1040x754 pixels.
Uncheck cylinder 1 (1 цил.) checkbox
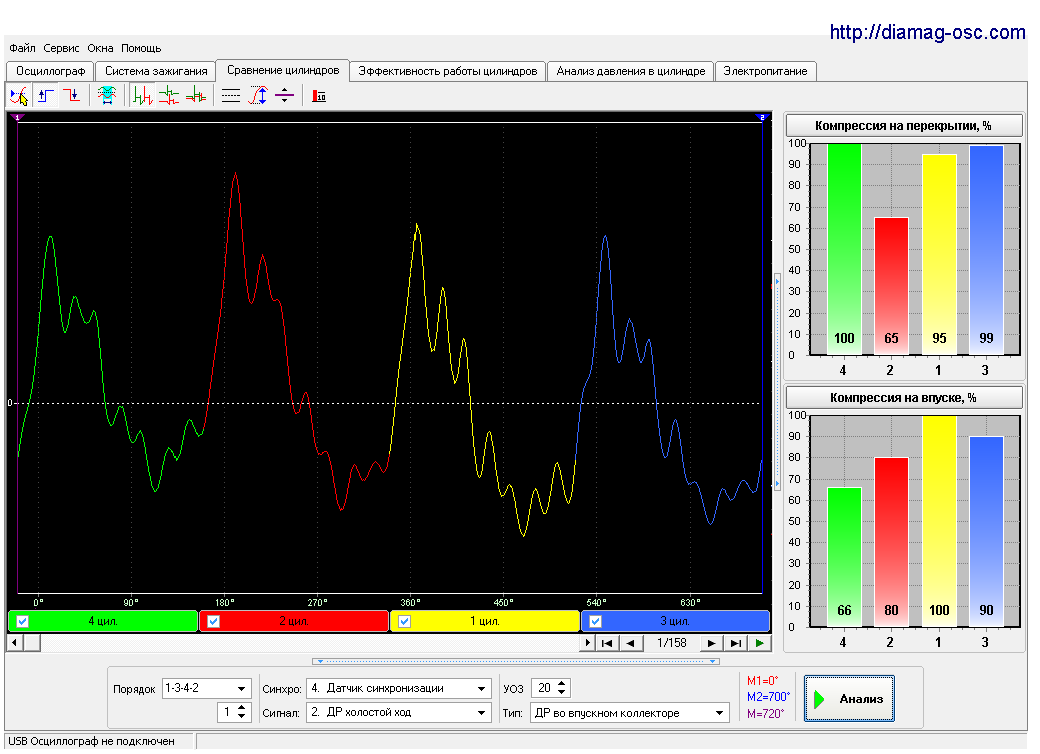click(405, 621)
